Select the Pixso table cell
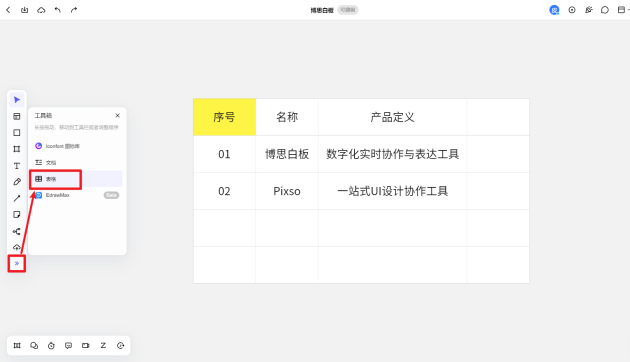Screen dimensions: 630x362 287,191
